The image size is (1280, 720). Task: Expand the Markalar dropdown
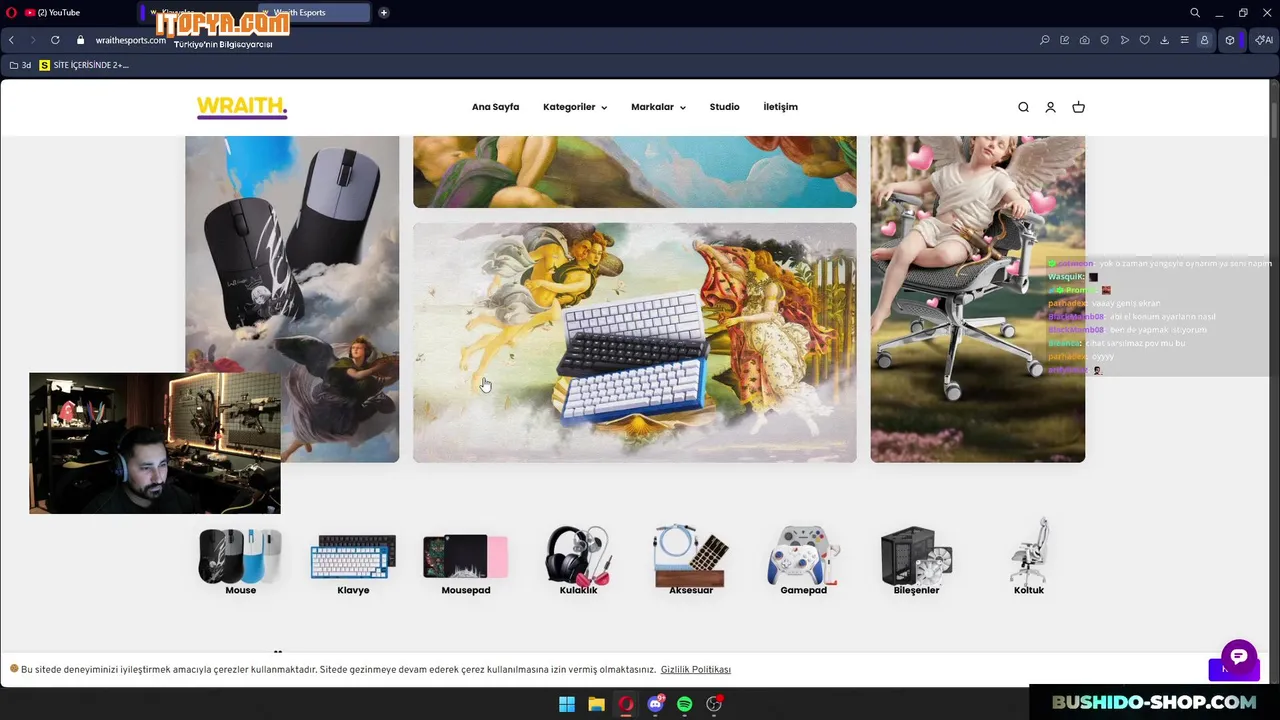[658, 107]
